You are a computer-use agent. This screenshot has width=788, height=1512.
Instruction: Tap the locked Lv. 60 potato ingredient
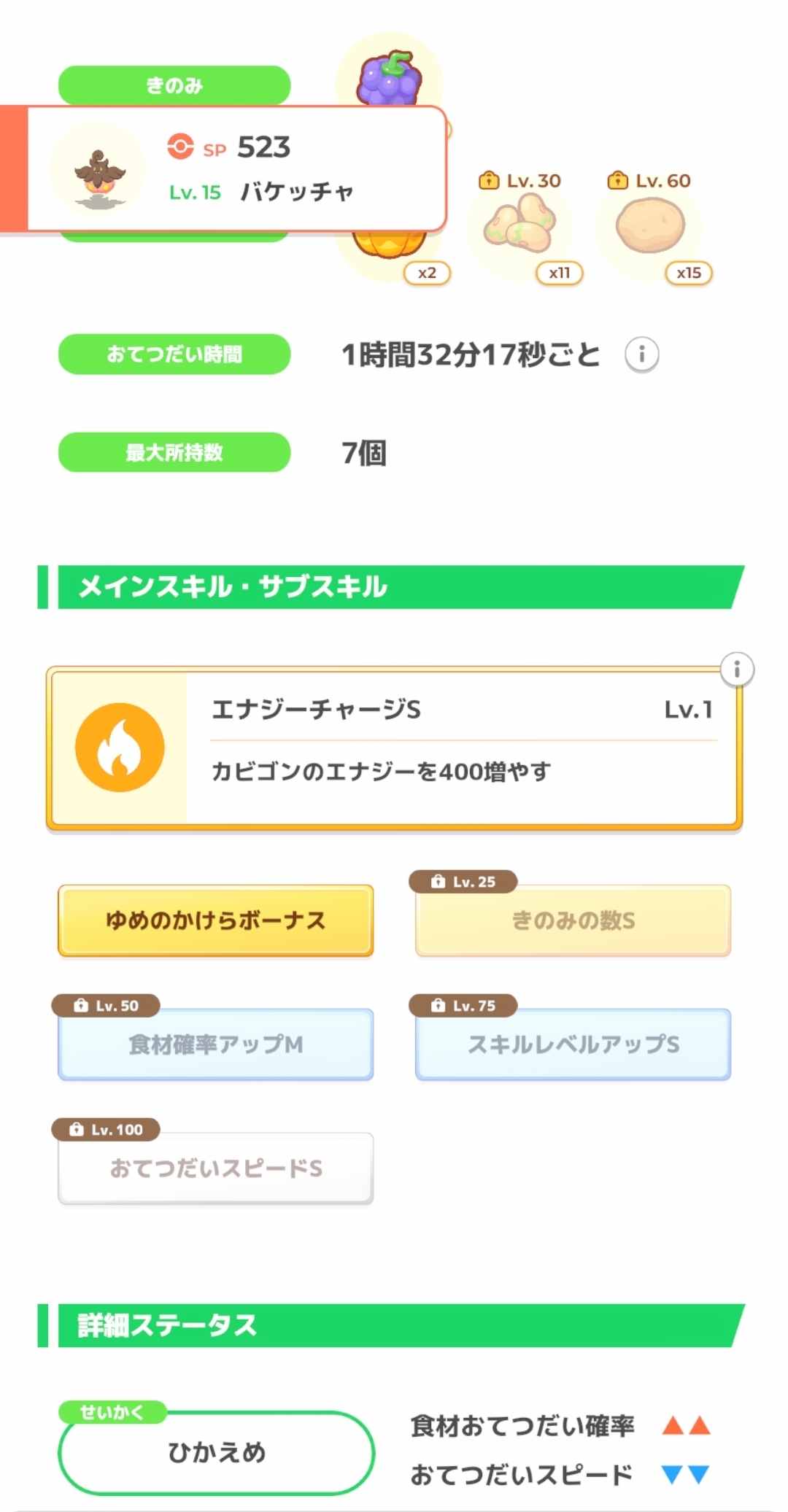649,226
